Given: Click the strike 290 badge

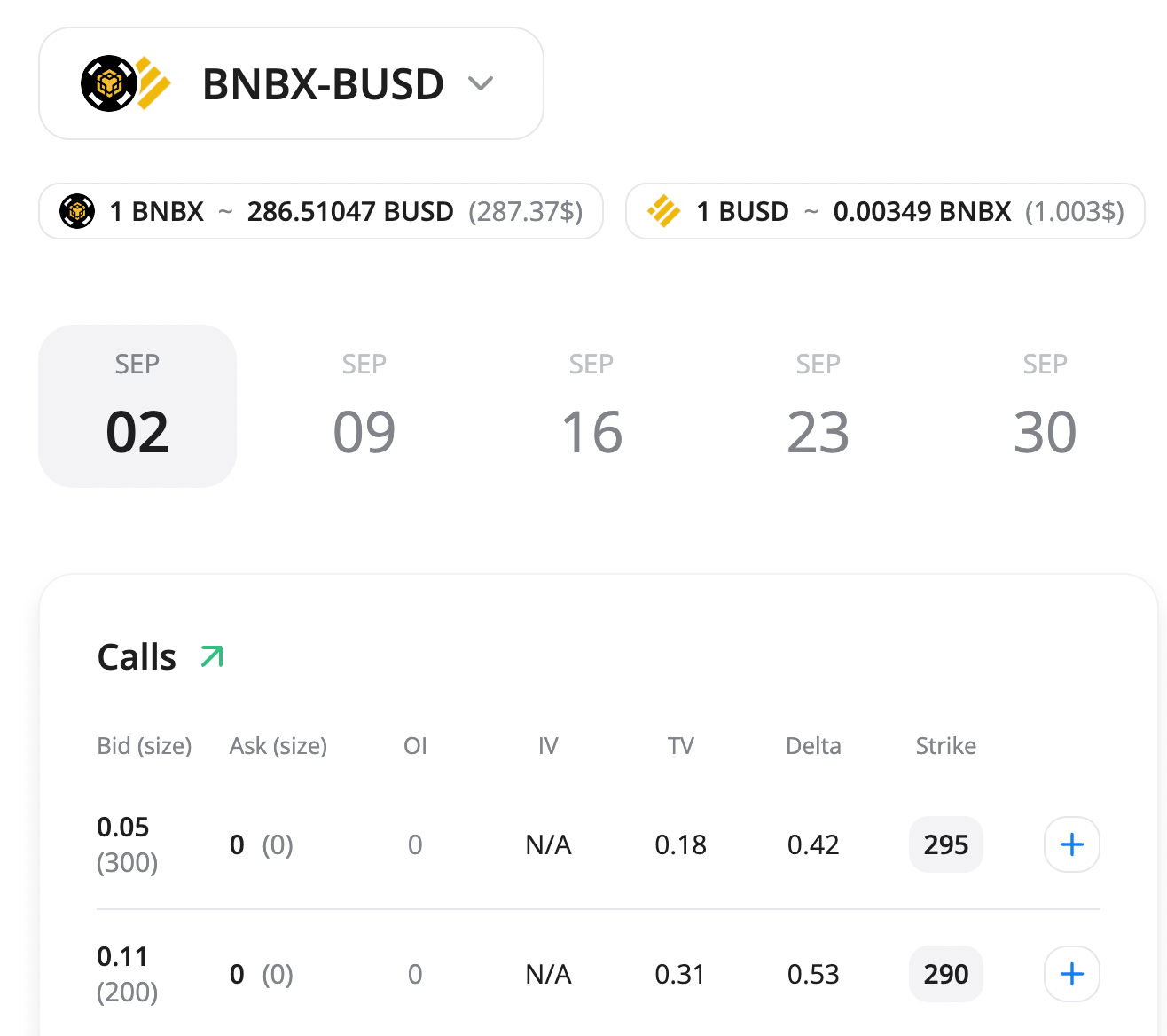Looking at the screenshot, I should point(945,974).
